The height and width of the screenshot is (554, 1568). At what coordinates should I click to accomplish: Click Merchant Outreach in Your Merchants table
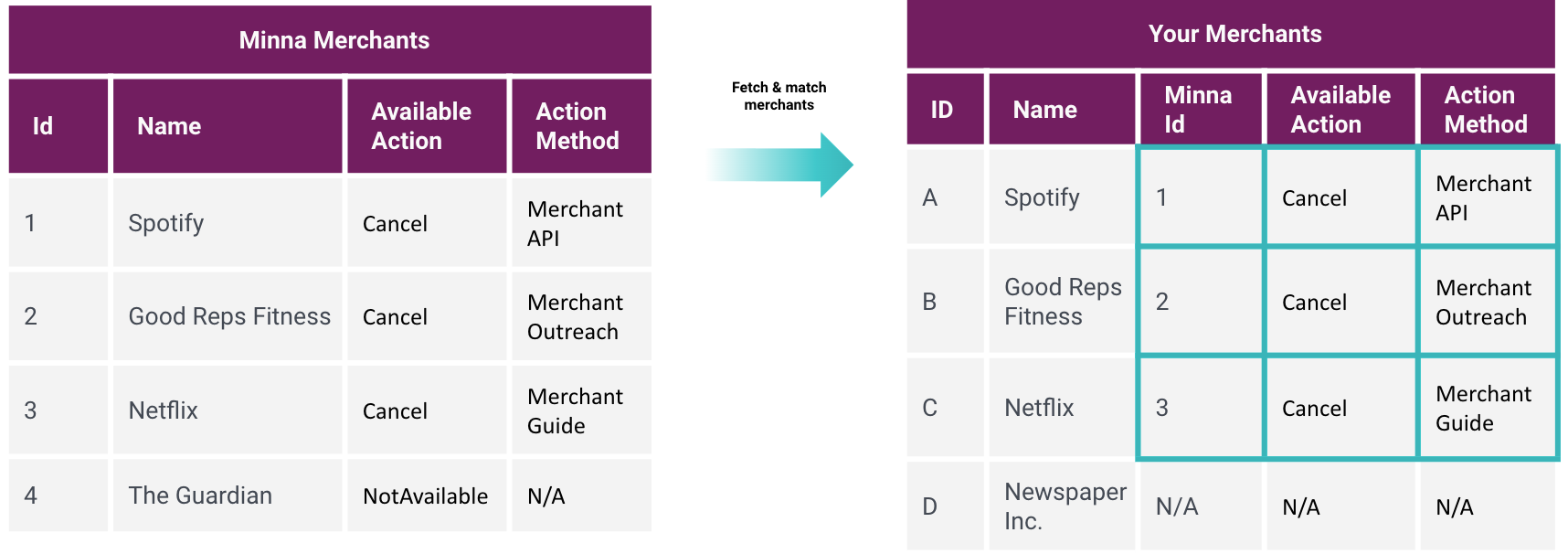[1483, 303]
